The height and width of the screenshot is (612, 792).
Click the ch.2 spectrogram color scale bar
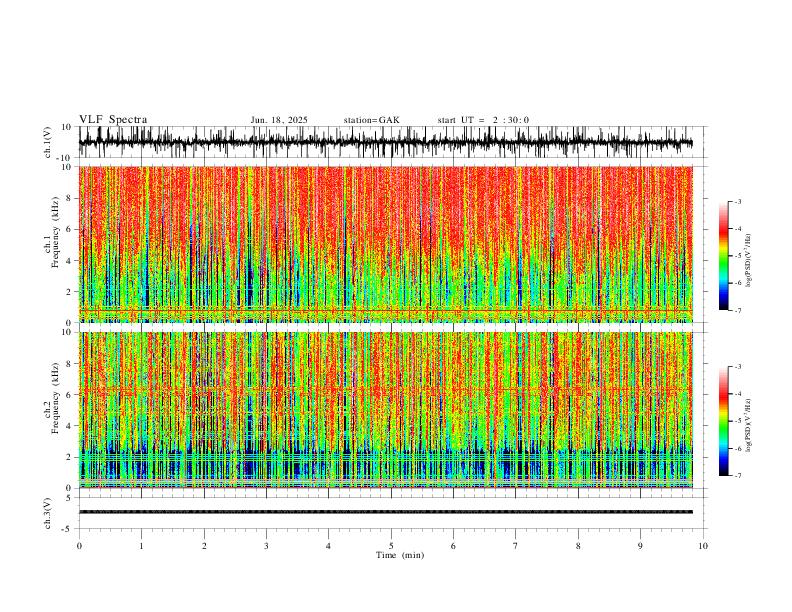pos(723,421)
